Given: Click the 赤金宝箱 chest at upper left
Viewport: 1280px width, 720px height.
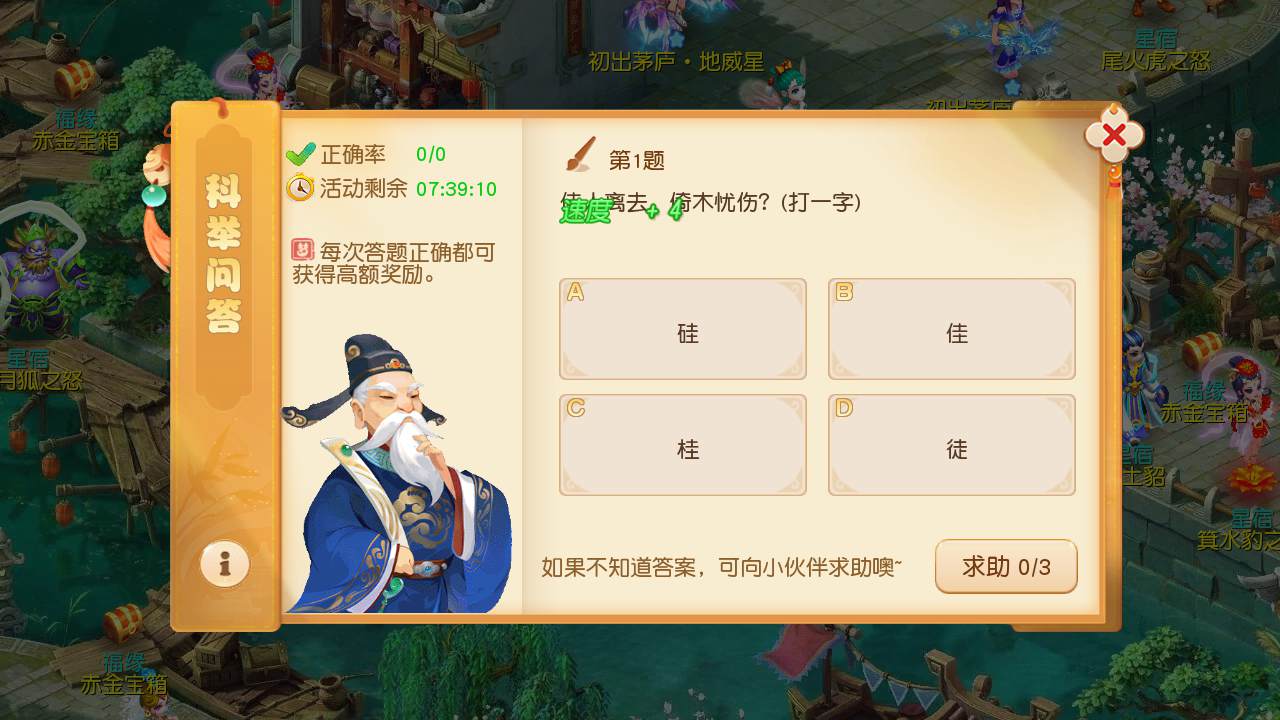Looking at the screenshot, I should [x=75, y=78].
